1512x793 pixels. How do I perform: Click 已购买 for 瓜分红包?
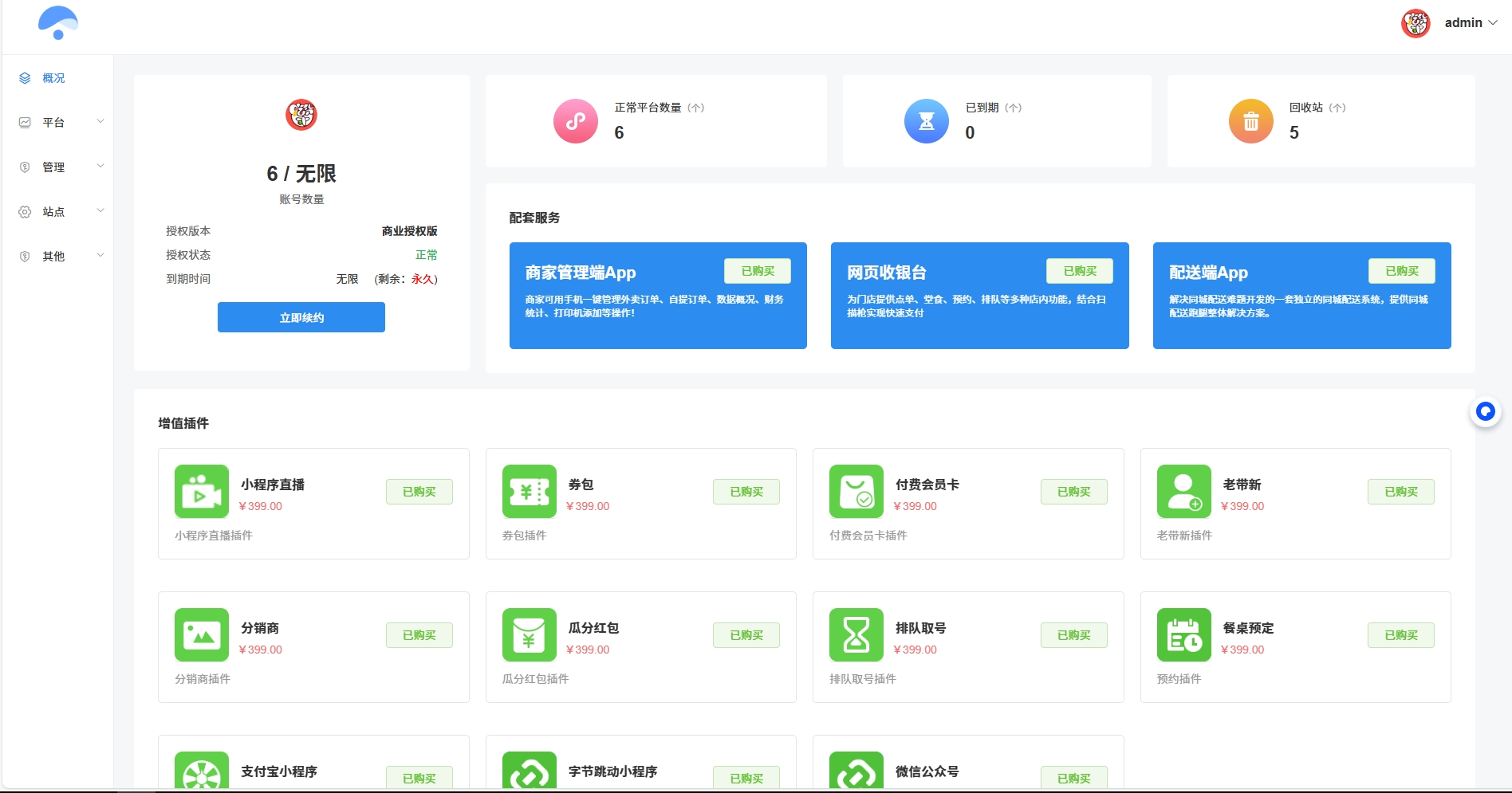coord(746,635)
